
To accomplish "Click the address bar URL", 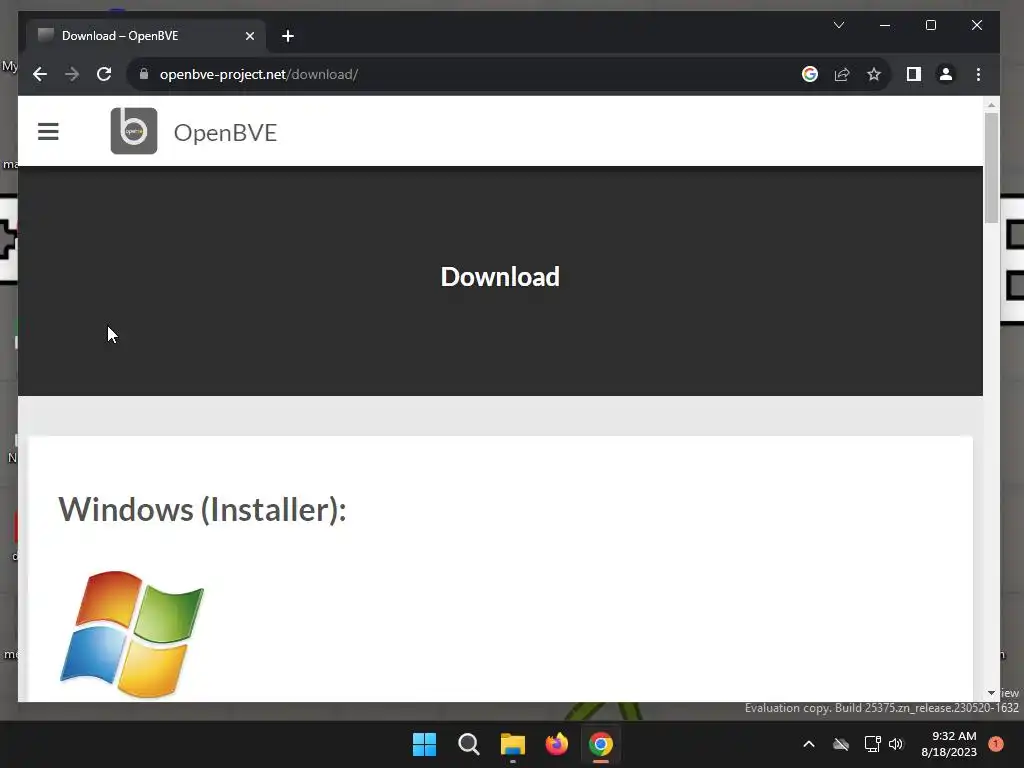I will click(259, 74).
